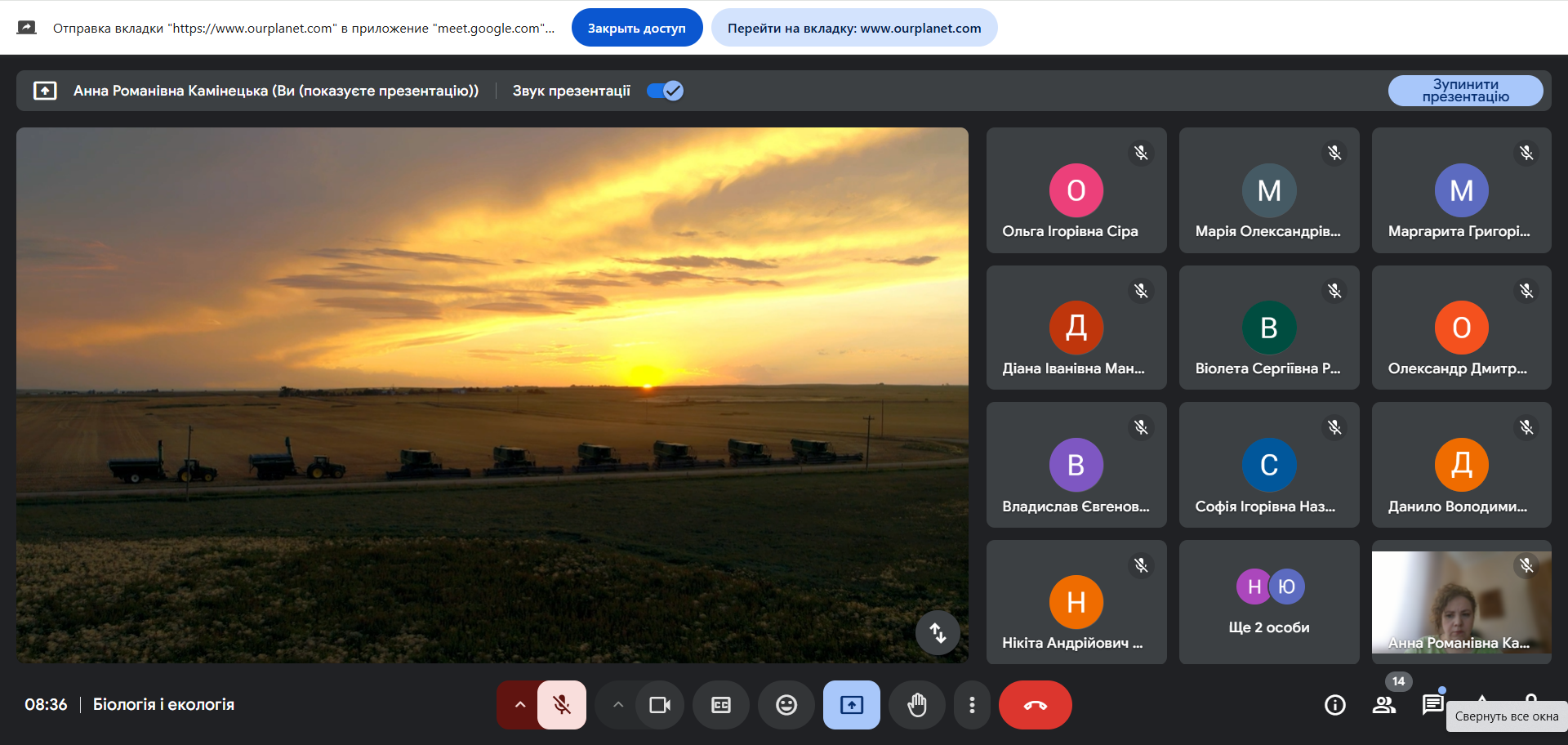The image size is (1568, 745).
Task: Expand the video settings arrow
Action: coord(618,705)
